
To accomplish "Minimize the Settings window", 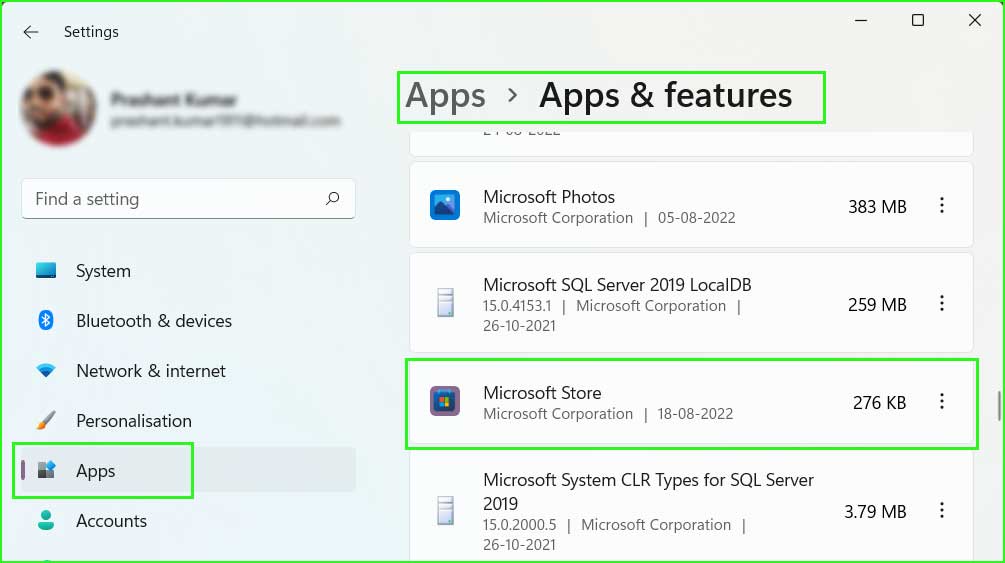I will (x=861, y=21).
